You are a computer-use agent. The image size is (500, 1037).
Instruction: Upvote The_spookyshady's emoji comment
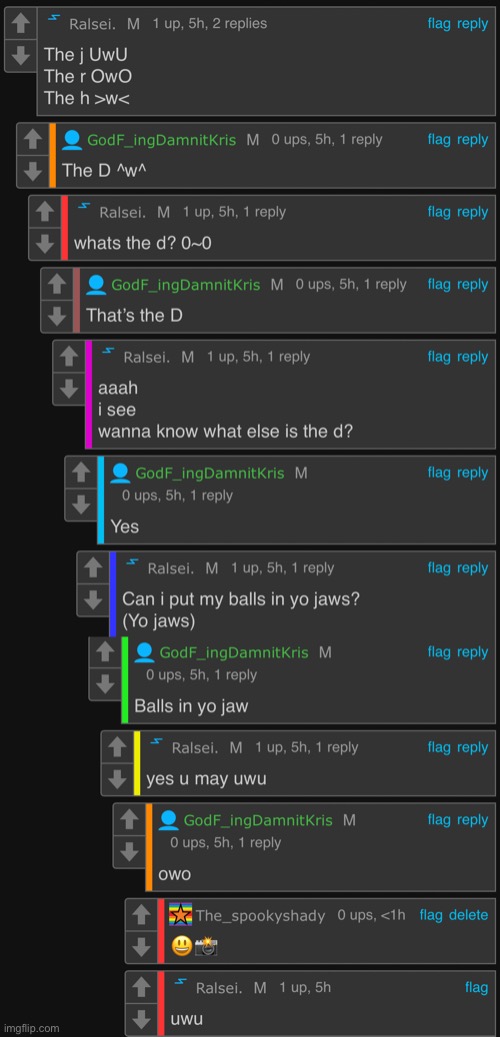click(x=141, y=915)
